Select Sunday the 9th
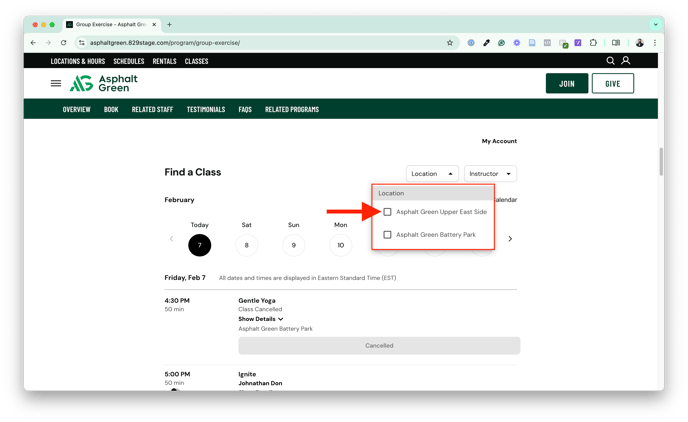This screenshot has height=422, width=688. [x=294, y=245]
